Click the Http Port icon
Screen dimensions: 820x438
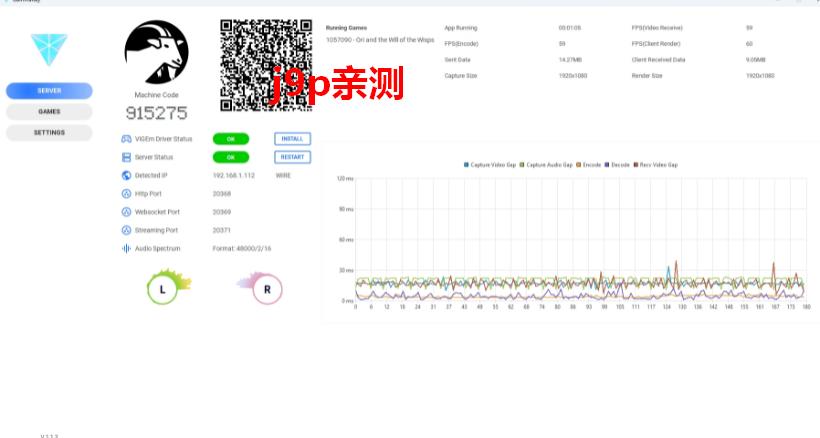pyautogui.click(x=126, y=193)
